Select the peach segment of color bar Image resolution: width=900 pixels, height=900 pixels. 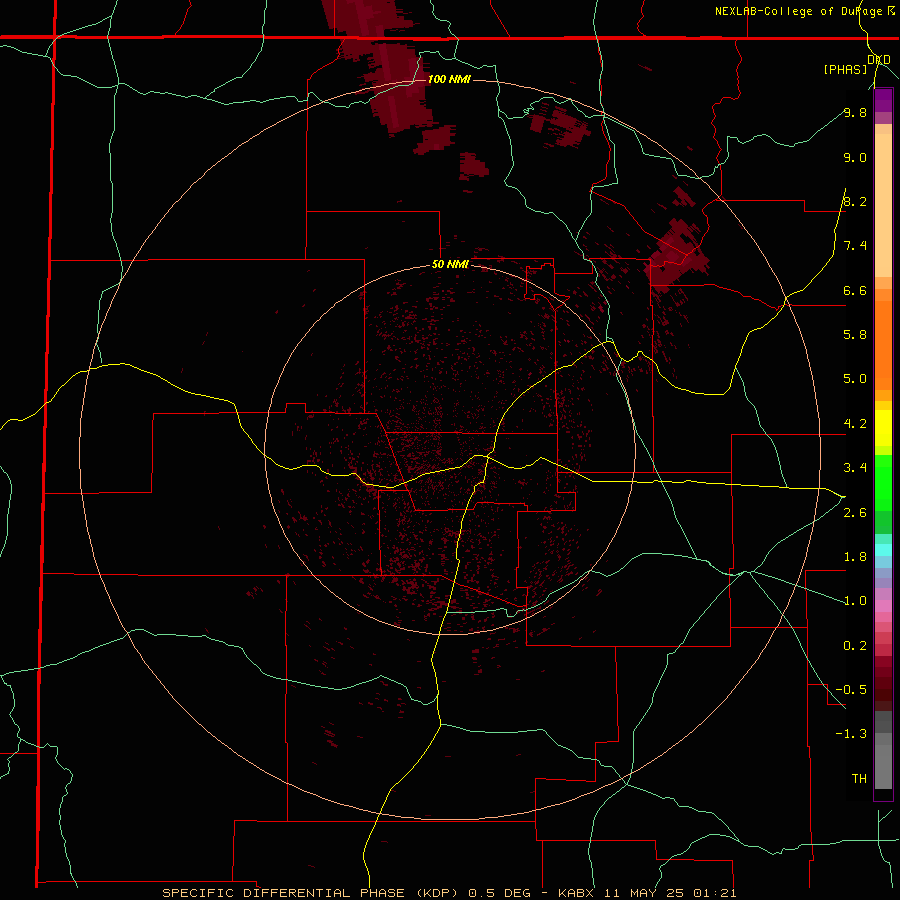883,205
